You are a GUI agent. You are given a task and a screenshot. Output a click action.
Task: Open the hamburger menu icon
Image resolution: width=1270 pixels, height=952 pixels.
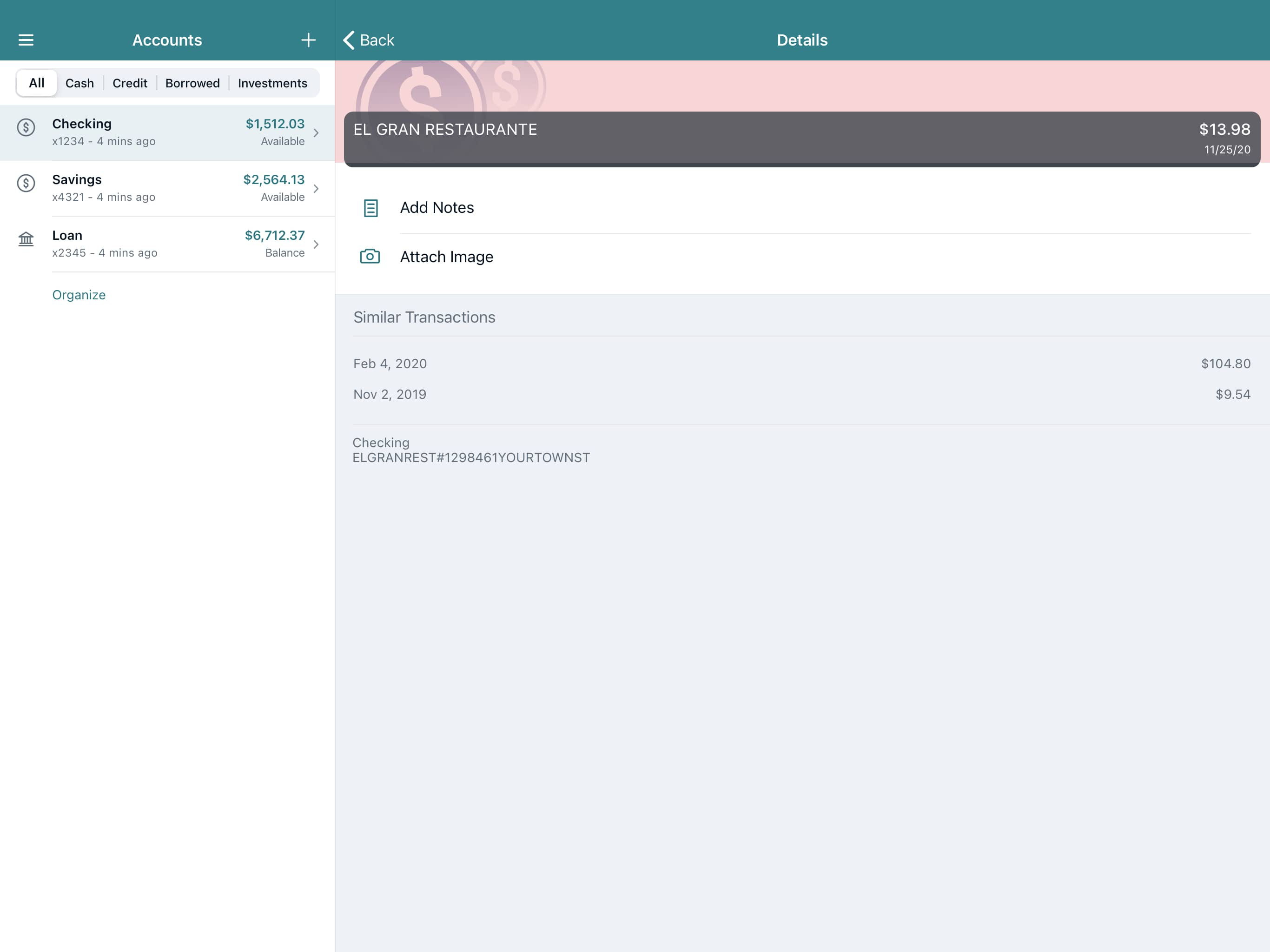pyautogui.click(x=26, y=40)
